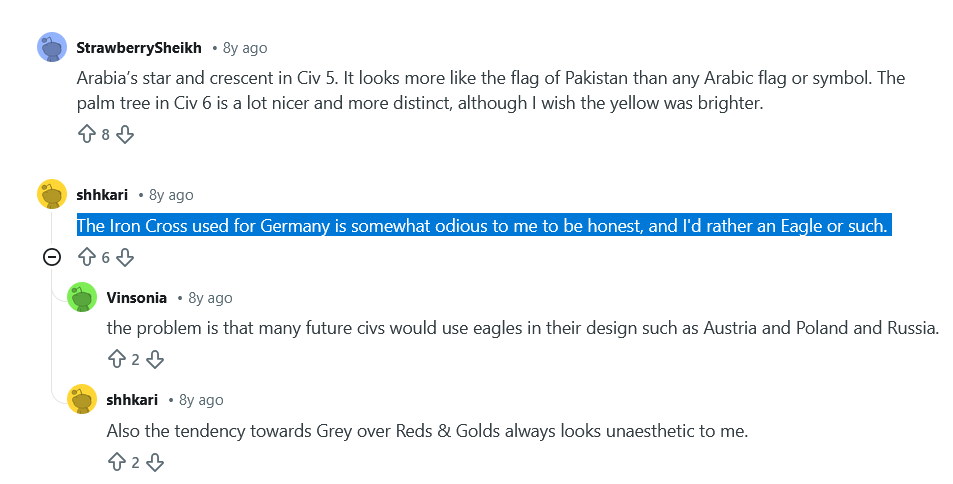The width and height of the screenshot is (953, 484).
Task: Click 8y ago timestamp on StrawberrySheikh's comment
Action: coord(245,47)
